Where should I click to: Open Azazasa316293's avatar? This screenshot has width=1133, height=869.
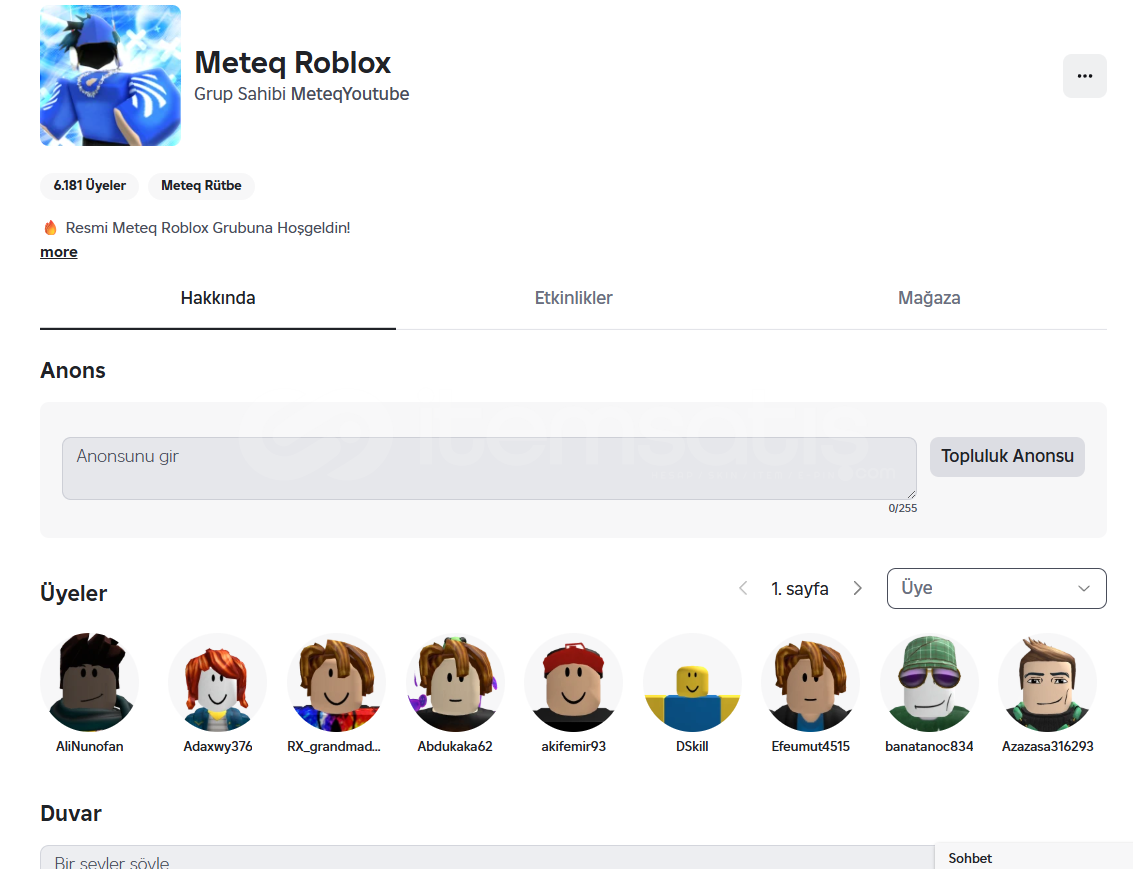pyautogui.click(x=1048, y=683)
